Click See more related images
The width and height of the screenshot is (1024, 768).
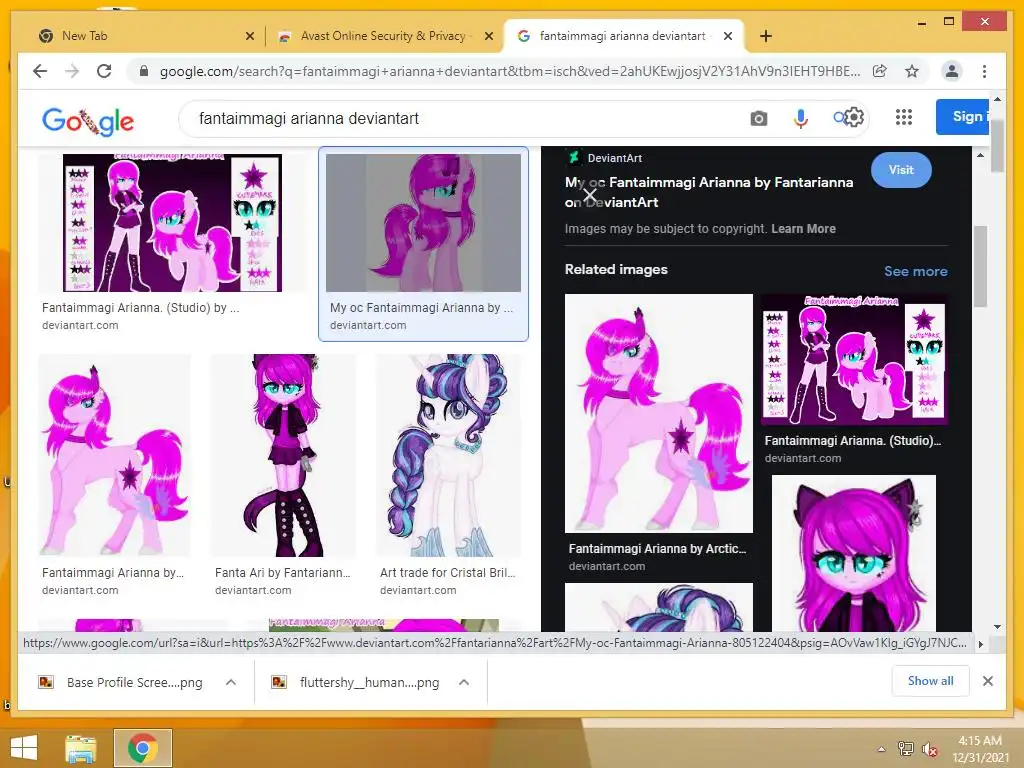pyautogui.click(x=916, y=271)
